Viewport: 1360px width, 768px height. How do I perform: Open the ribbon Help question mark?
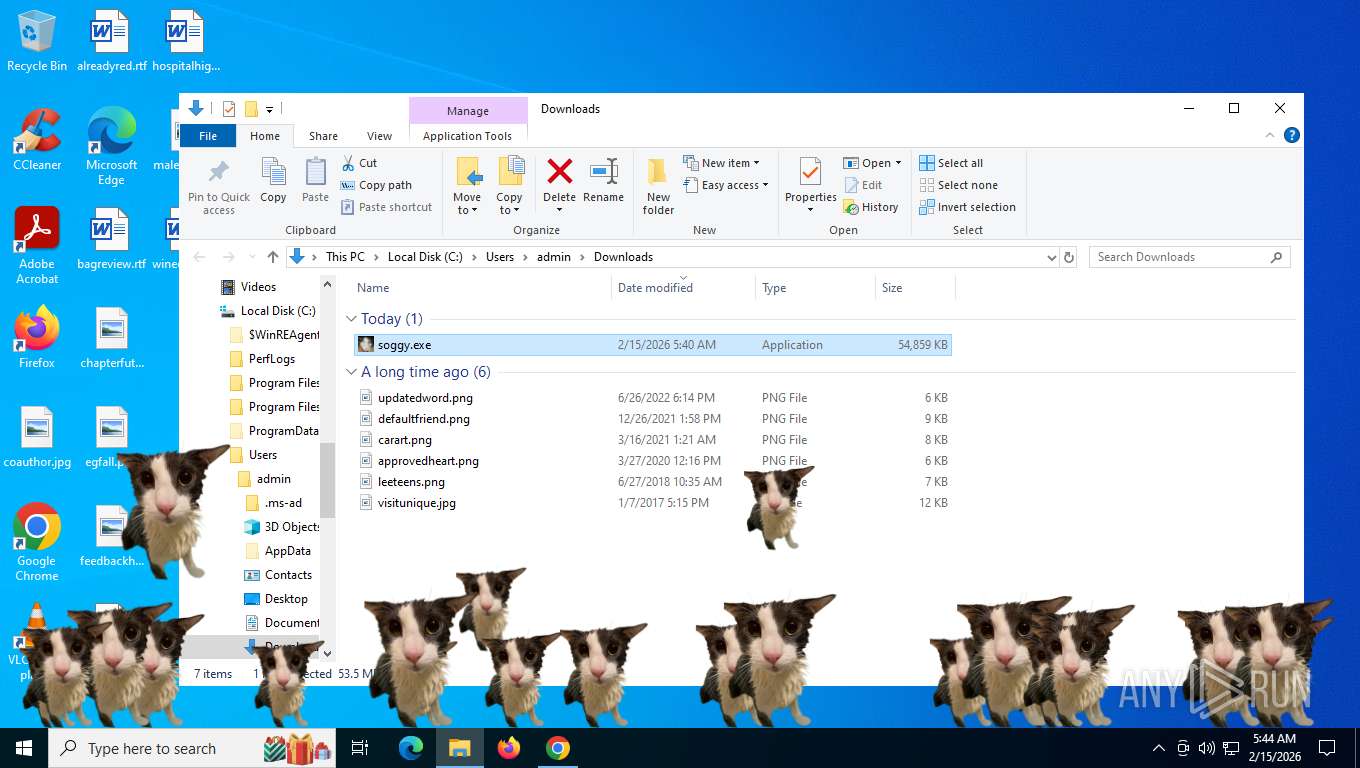pos(1292,135)
